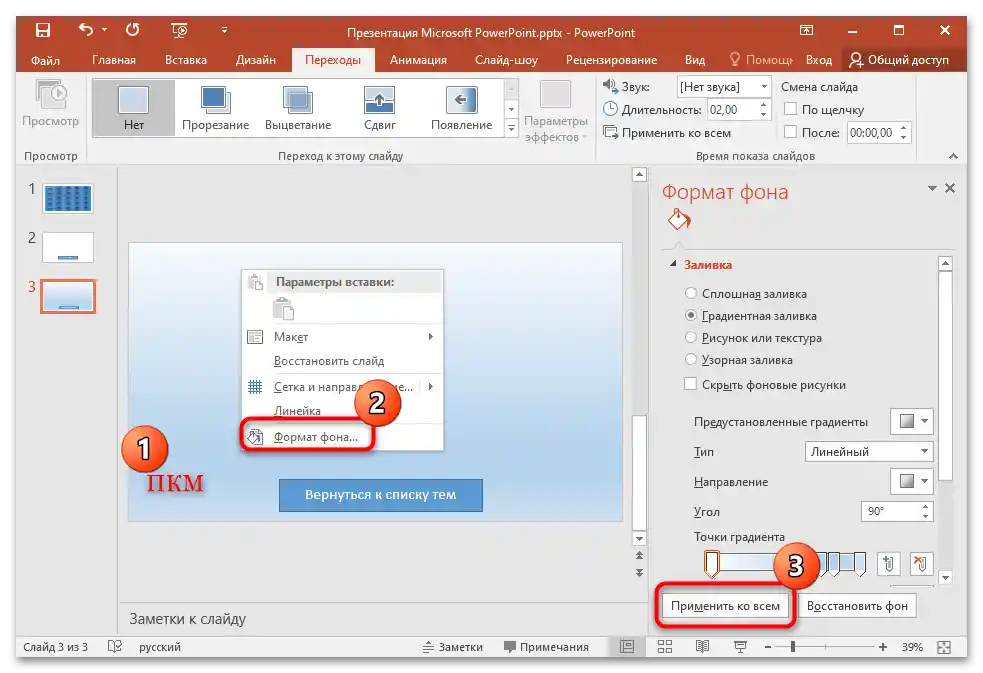Open the Файл tab

click(x=45, y=60)
